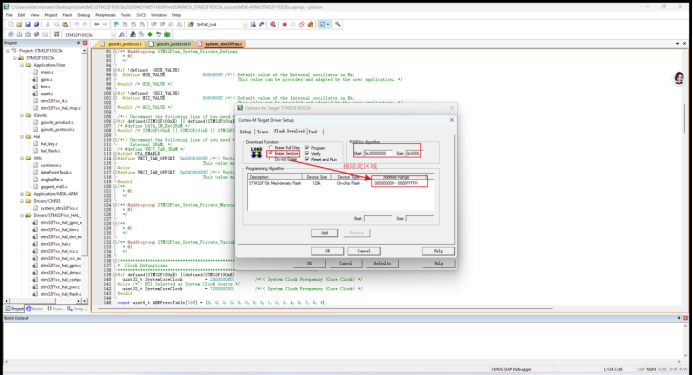
Task: Open pack installer with the rightmost build toolbar icon
Action: [x=167, y=34]
